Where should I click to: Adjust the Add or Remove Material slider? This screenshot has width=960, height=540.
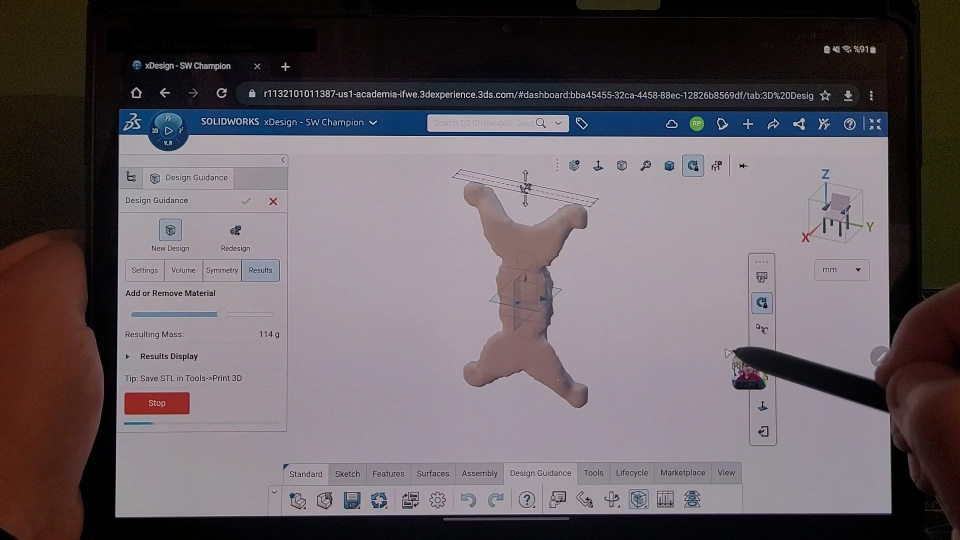pyautogui.click(x=222, y=314)
